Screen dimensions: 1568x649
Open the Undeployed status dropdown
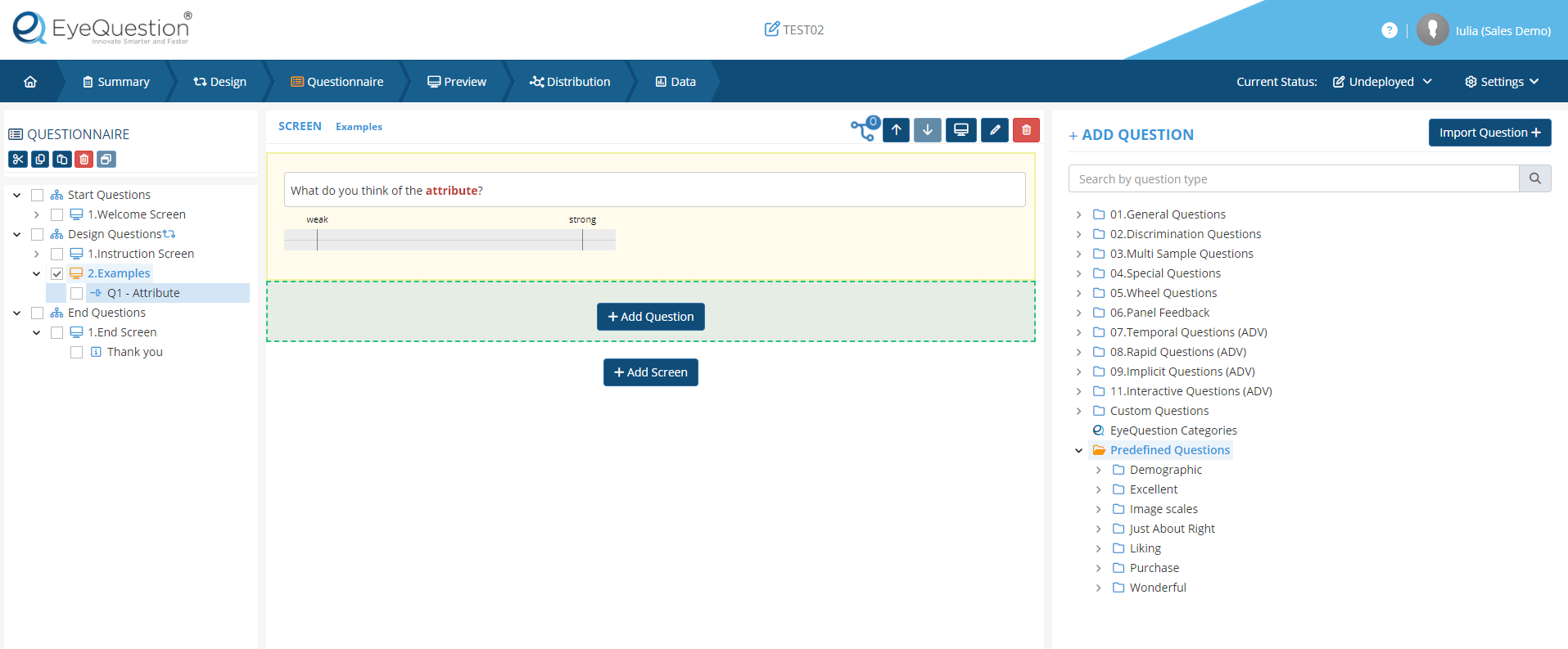(x=1382, y=82)
